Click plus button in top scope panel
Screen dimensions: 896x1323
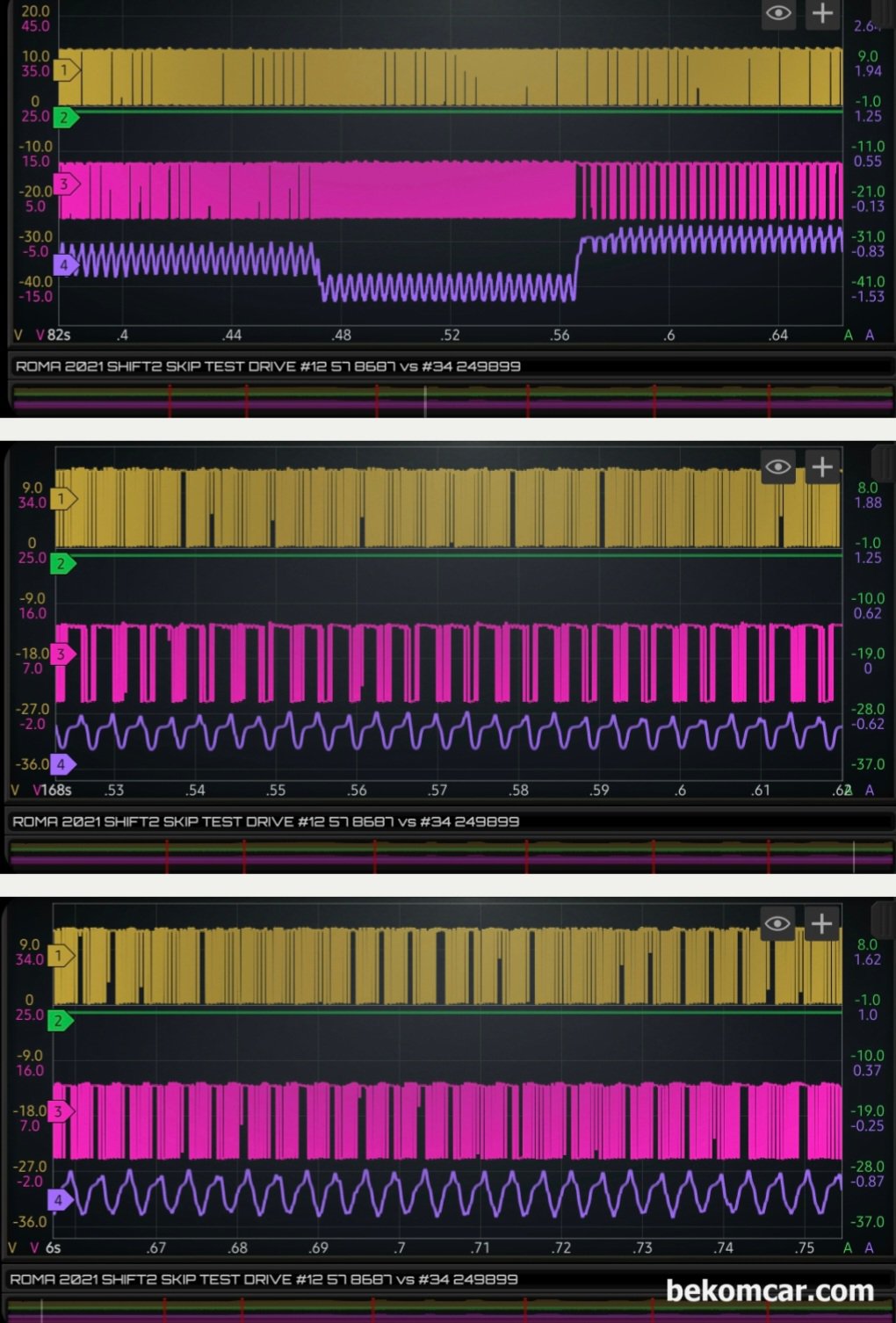822,13
